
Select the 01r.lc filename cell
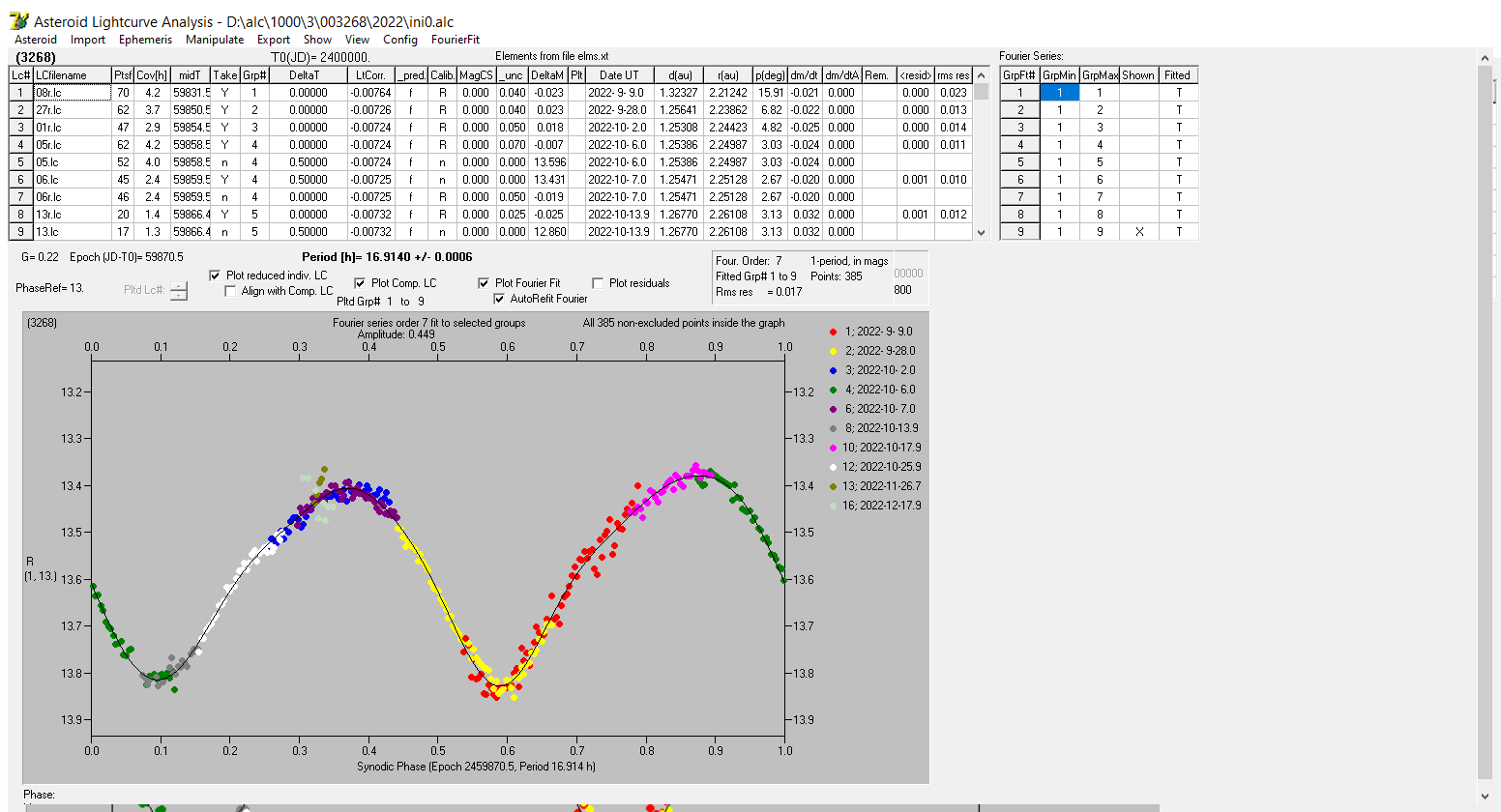[x=73, y=128]
